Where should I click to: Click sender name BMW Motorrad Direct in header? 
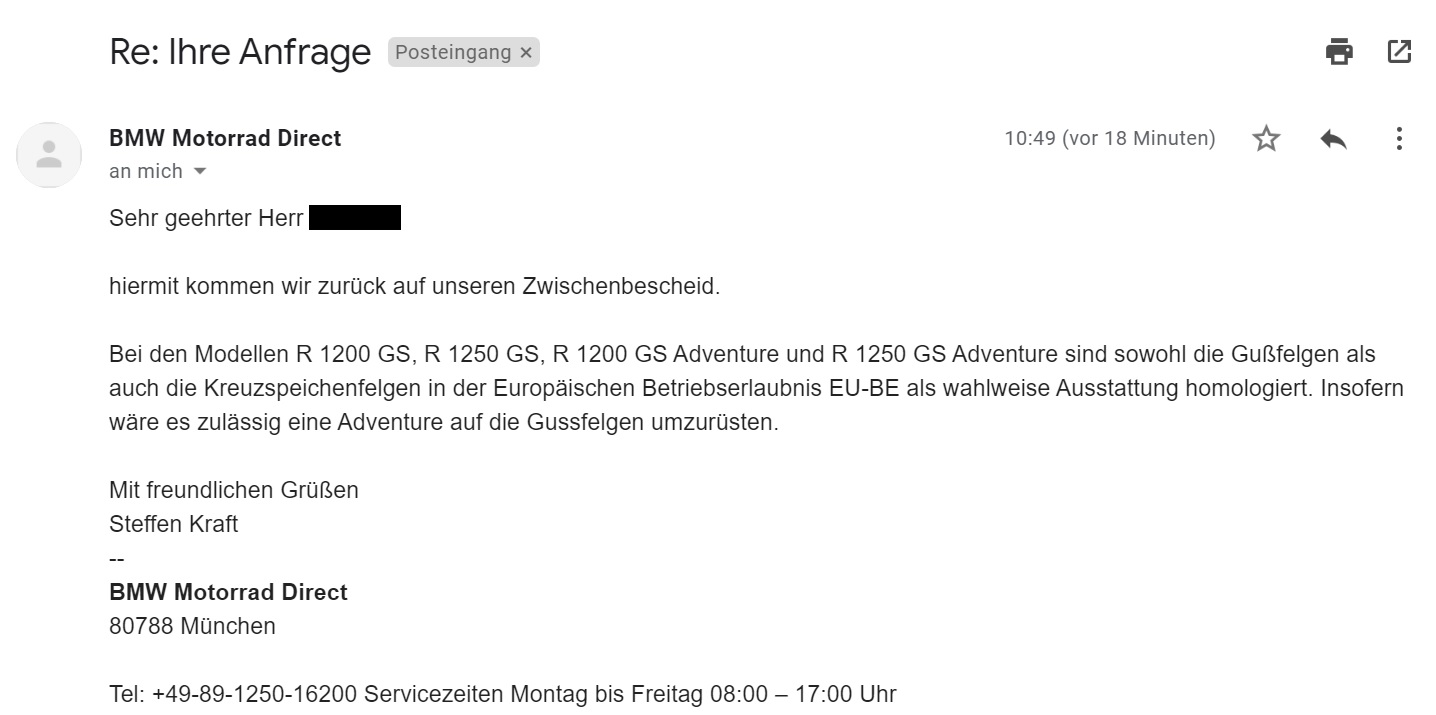(225, 139)
